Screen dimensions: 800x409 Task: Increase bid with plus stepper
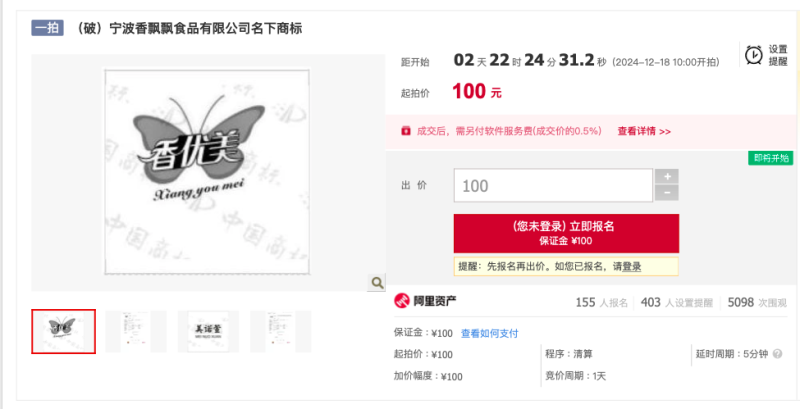point(667,176)
